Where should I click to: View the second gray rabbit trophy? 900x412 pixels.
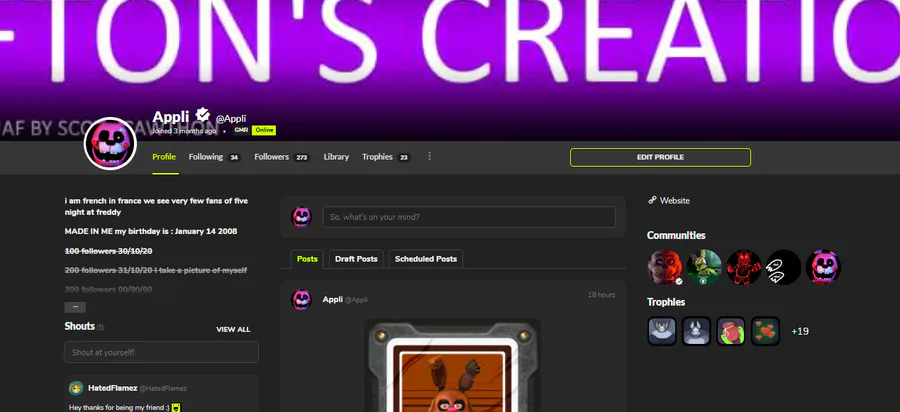(x=696, y=331)
